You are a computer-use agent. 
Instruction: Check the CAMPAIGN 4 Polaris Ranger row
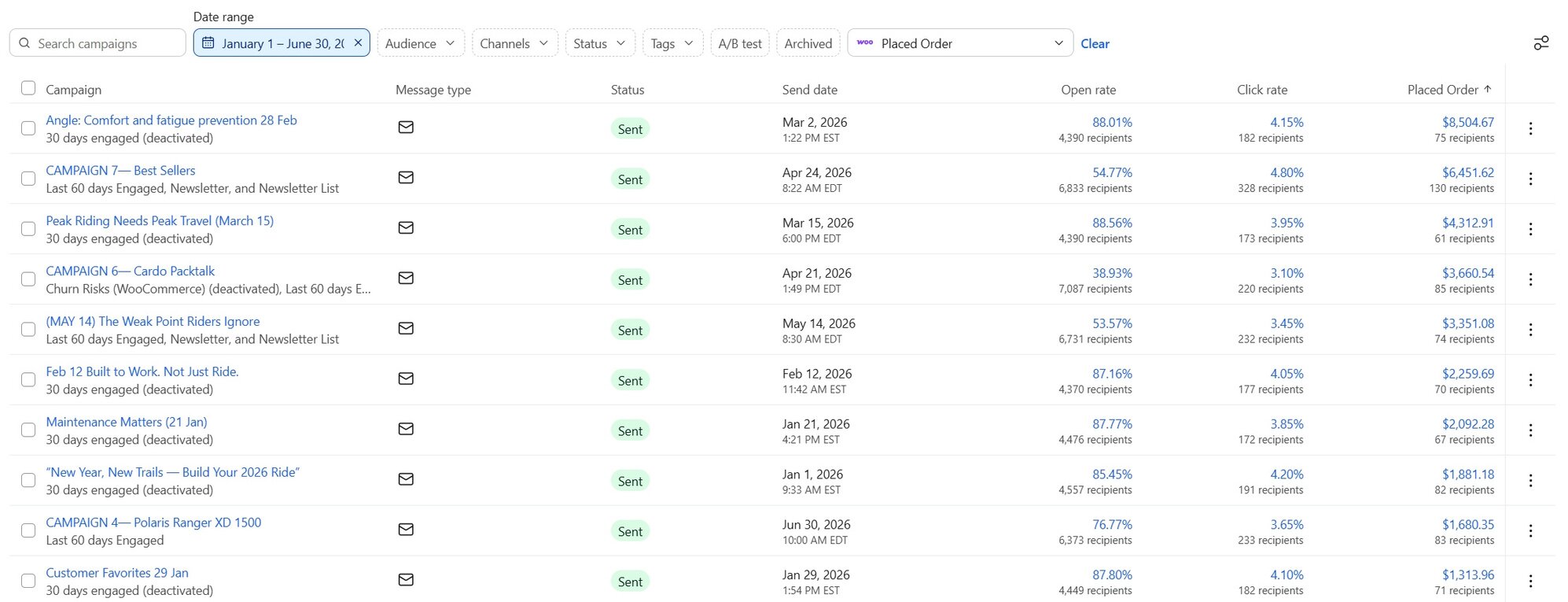pos(28,531)
